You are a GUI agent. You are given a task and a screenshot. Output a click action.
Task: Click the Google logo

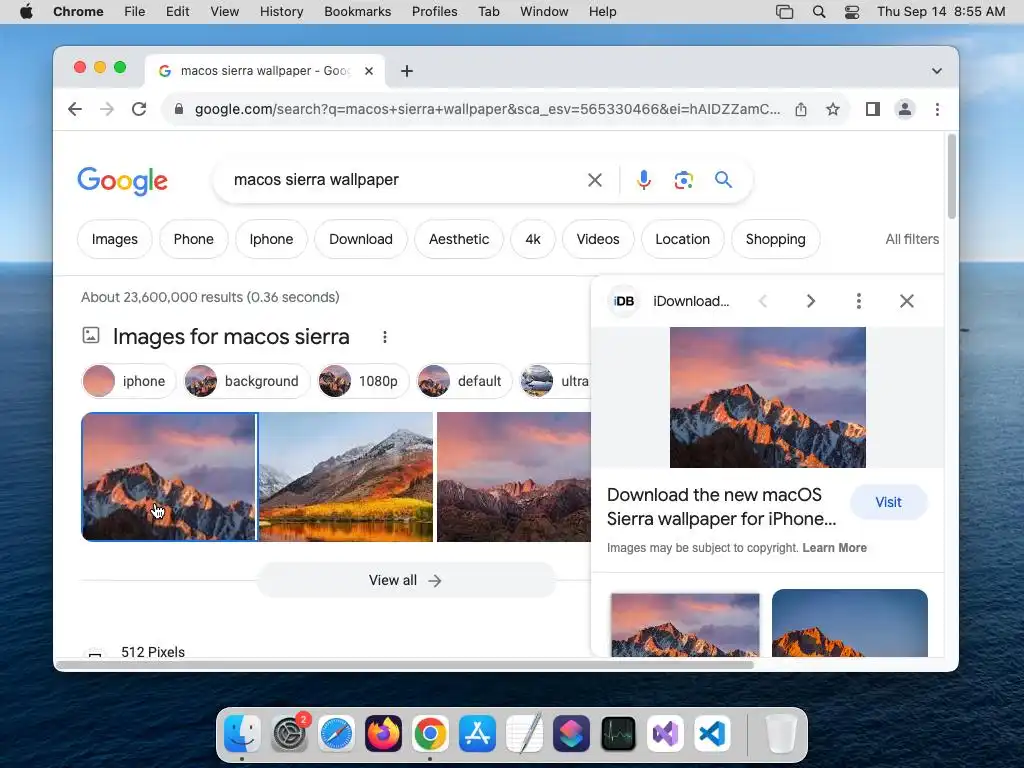click(123, 180)
